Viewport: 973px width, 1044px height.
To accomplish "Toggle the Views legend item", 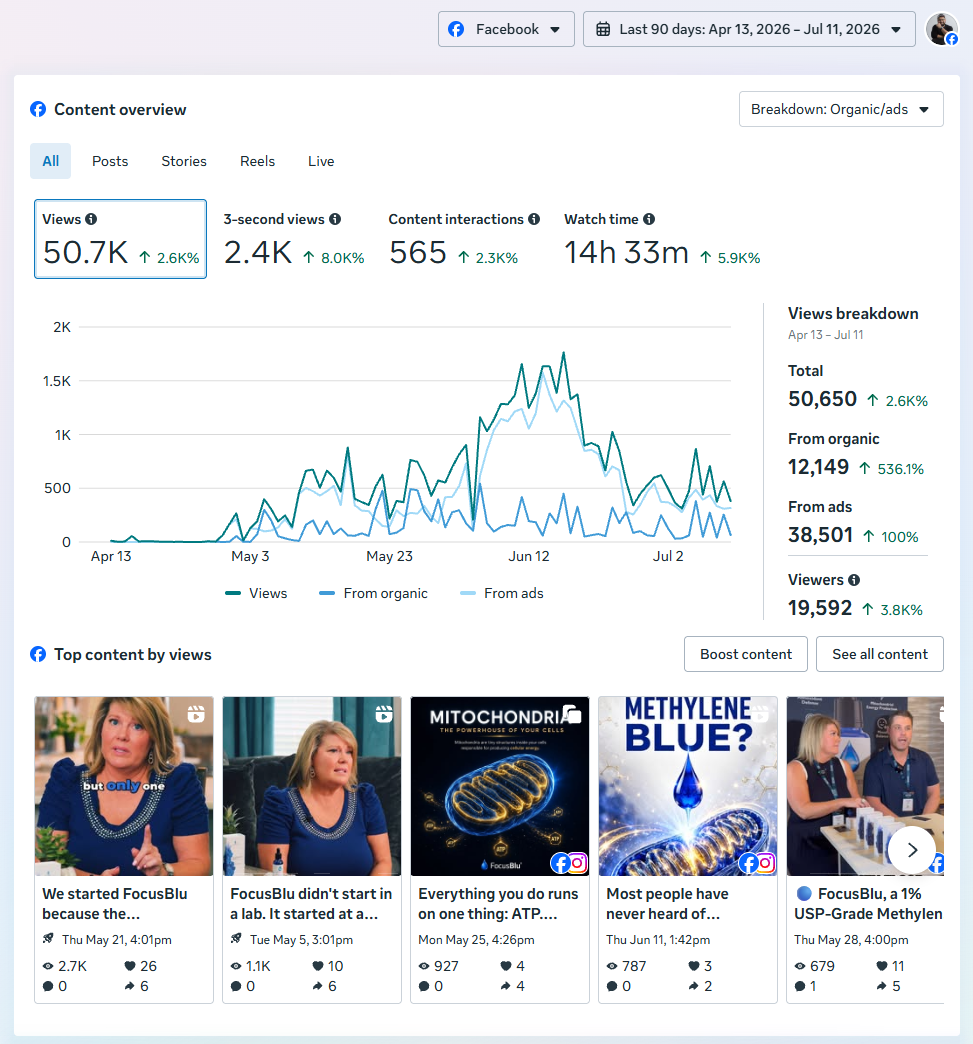I will (256, 593).
